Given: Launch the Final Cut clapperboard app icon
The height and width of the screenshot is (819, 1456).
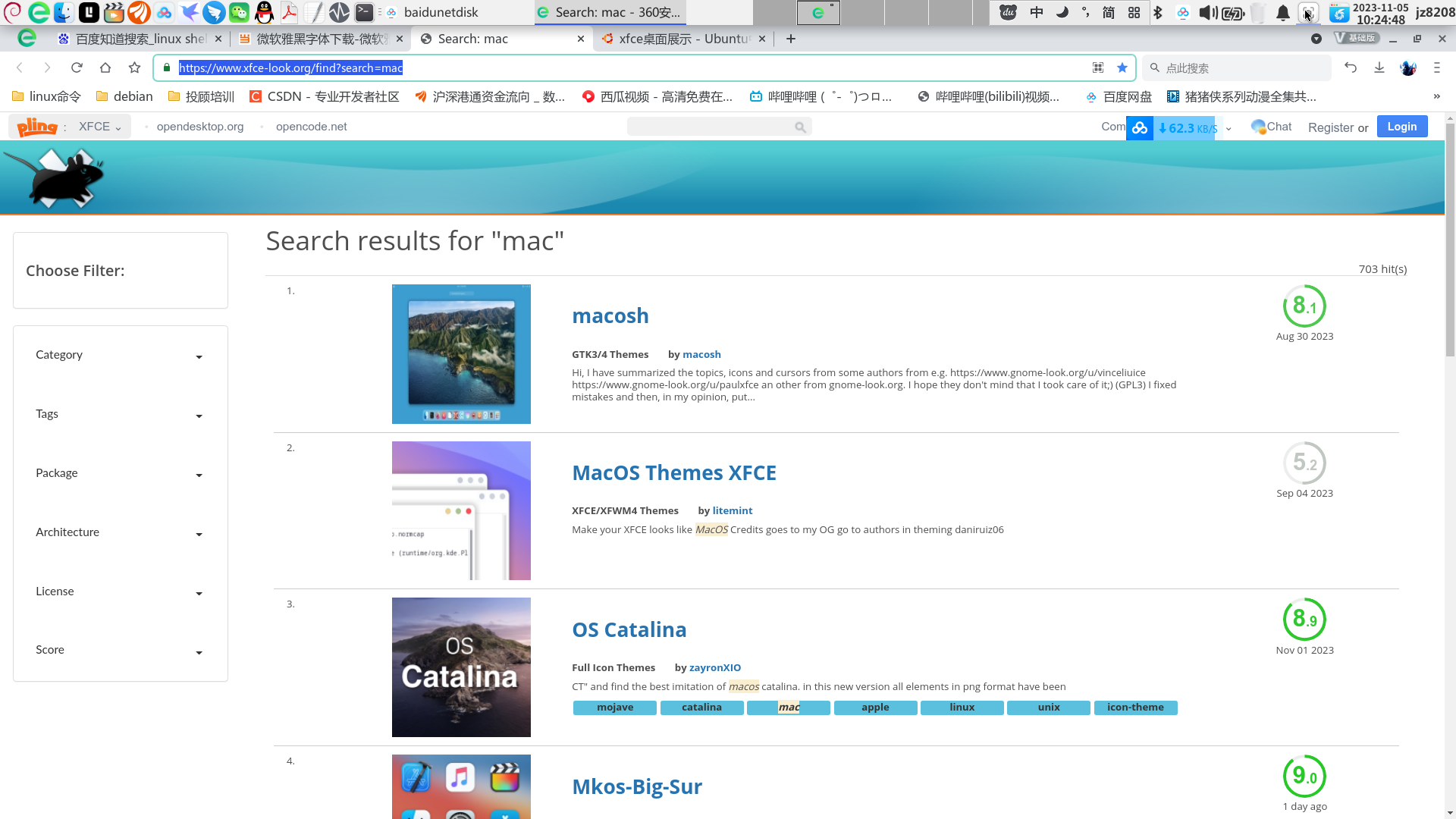Looking at the screenshot, I should (114, 12).
